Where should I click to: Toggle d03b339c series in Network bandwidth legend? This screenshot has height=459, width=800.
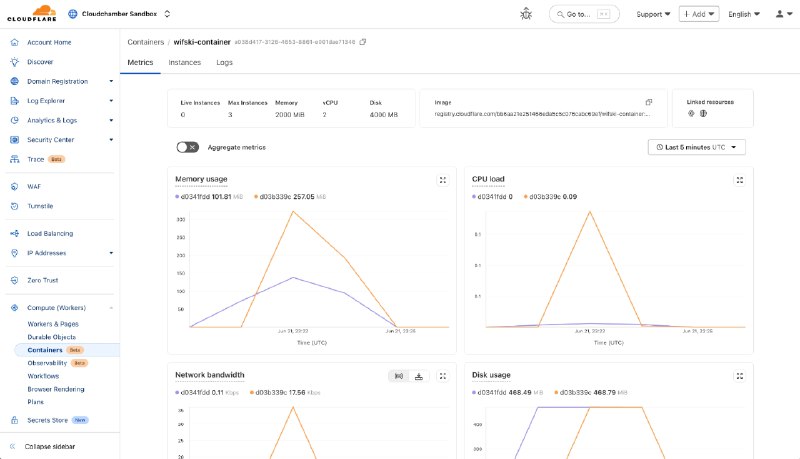coord(285,392)
